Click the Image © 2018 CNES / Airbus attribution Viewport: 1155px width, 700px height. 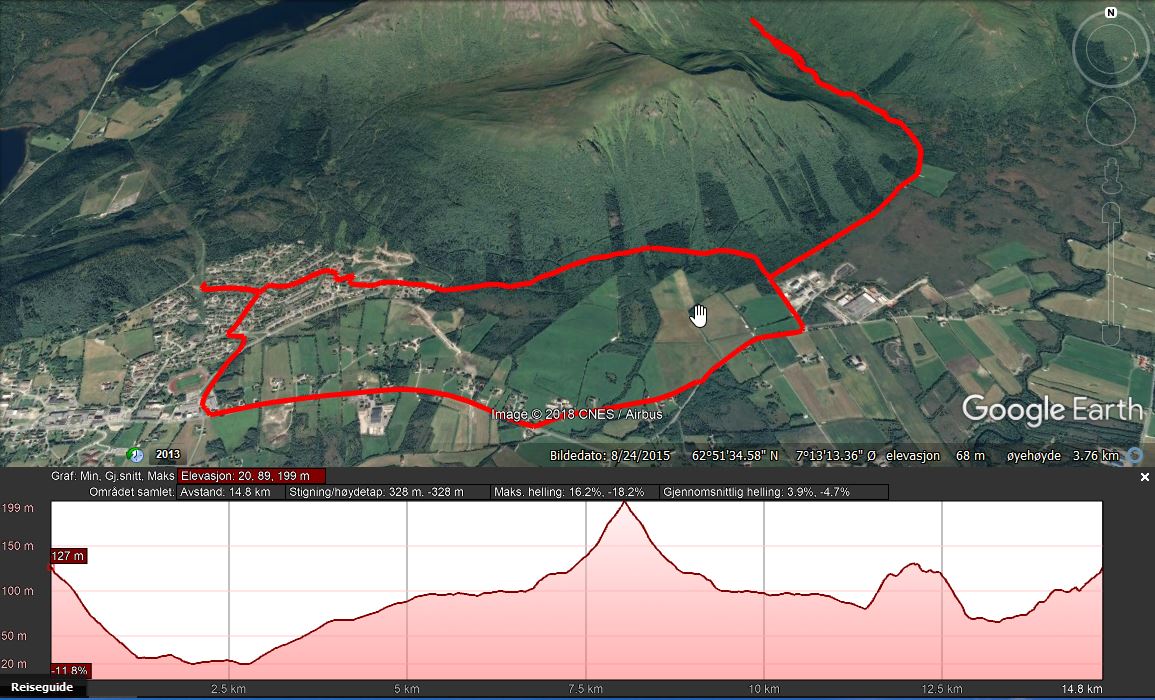click(577, 415)
